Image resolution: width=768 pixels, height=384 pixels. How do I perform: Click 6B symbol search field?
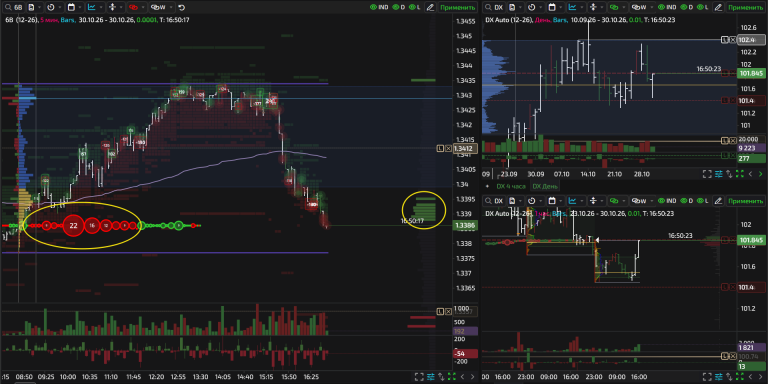14,7
